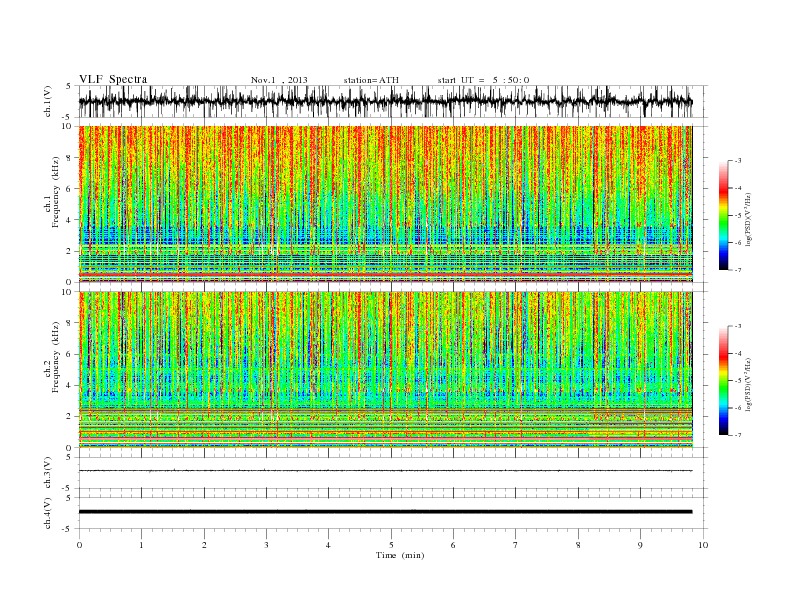The height and width of the screenshot is (612, 792).
Task: Click the ch.2 PSD color bar
Action: tap(723, 381)
